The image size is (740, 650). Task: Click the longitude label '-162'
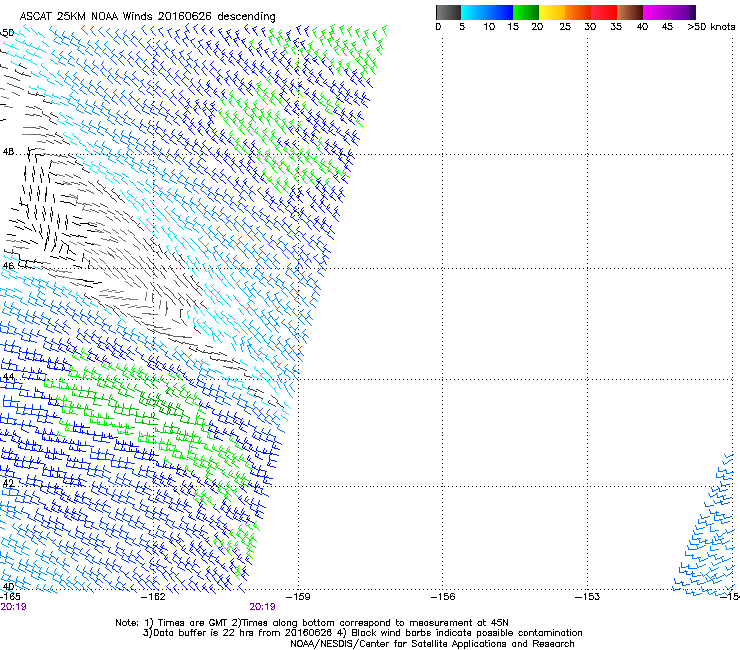coord(153,597)
